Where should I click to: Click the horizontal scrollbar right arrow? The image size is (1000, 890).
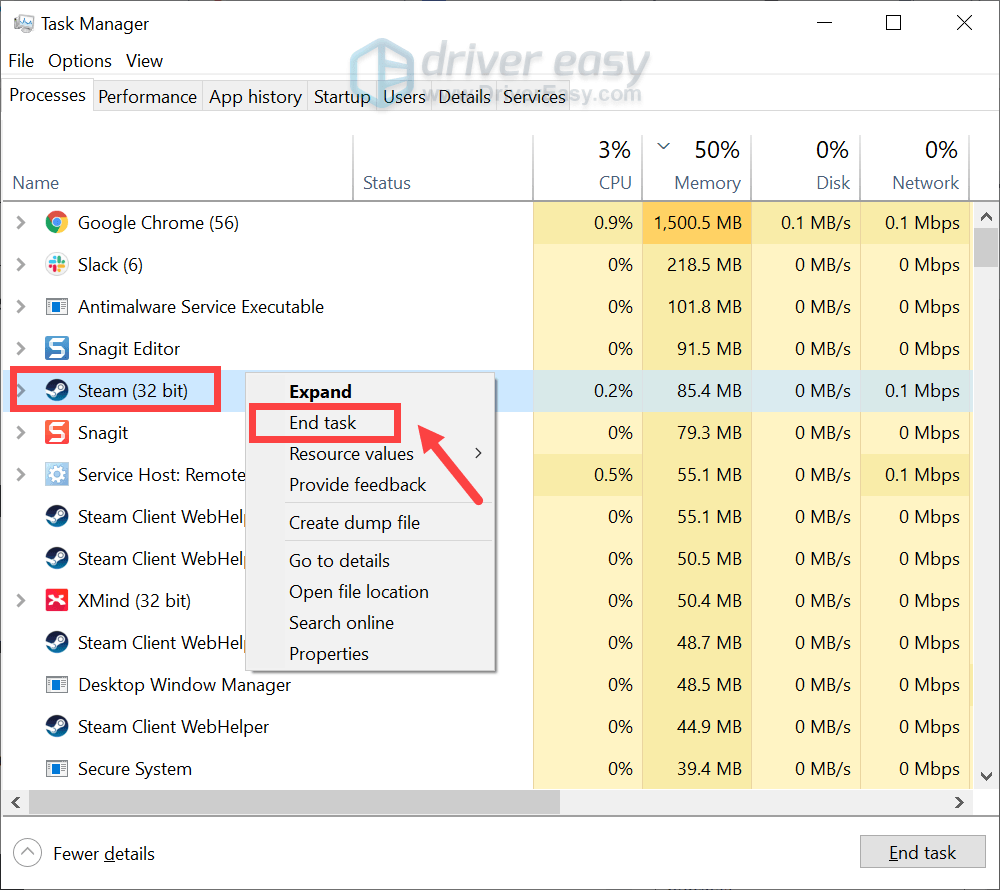pos(958,802)
